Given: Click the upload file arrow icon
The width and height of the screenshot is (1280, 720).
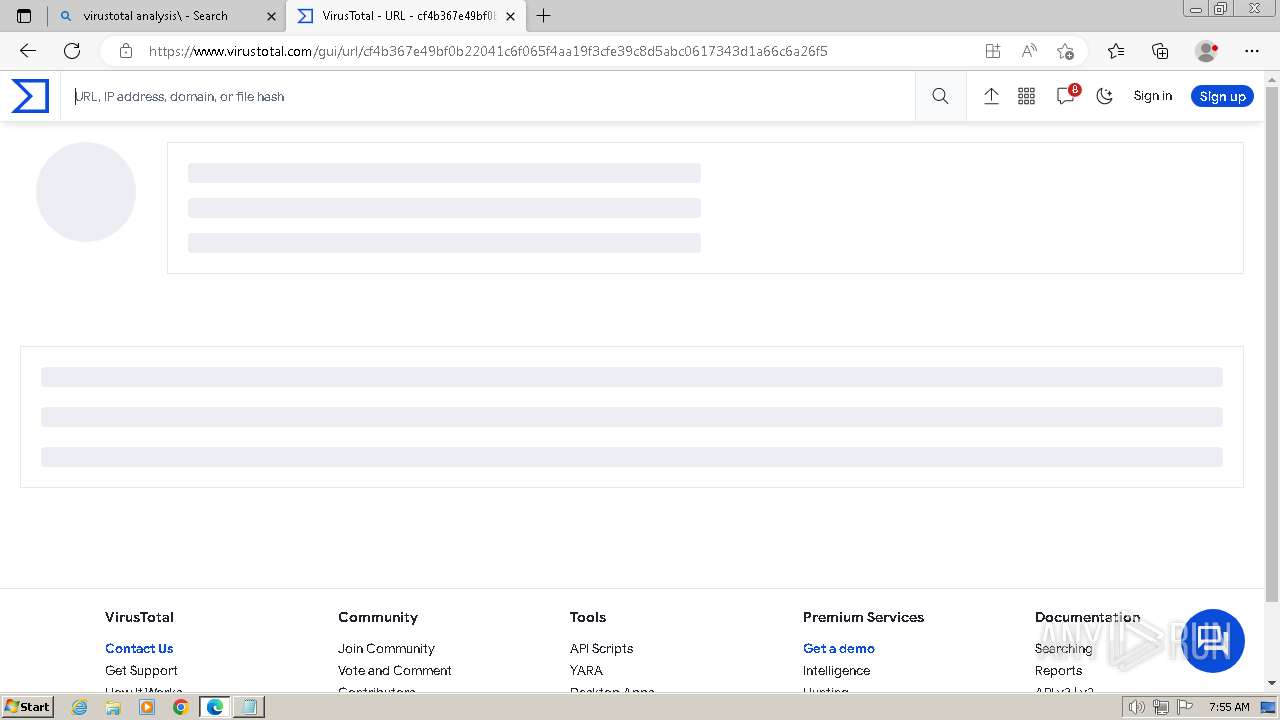Looking at the screenshot, I should [991, 96].
